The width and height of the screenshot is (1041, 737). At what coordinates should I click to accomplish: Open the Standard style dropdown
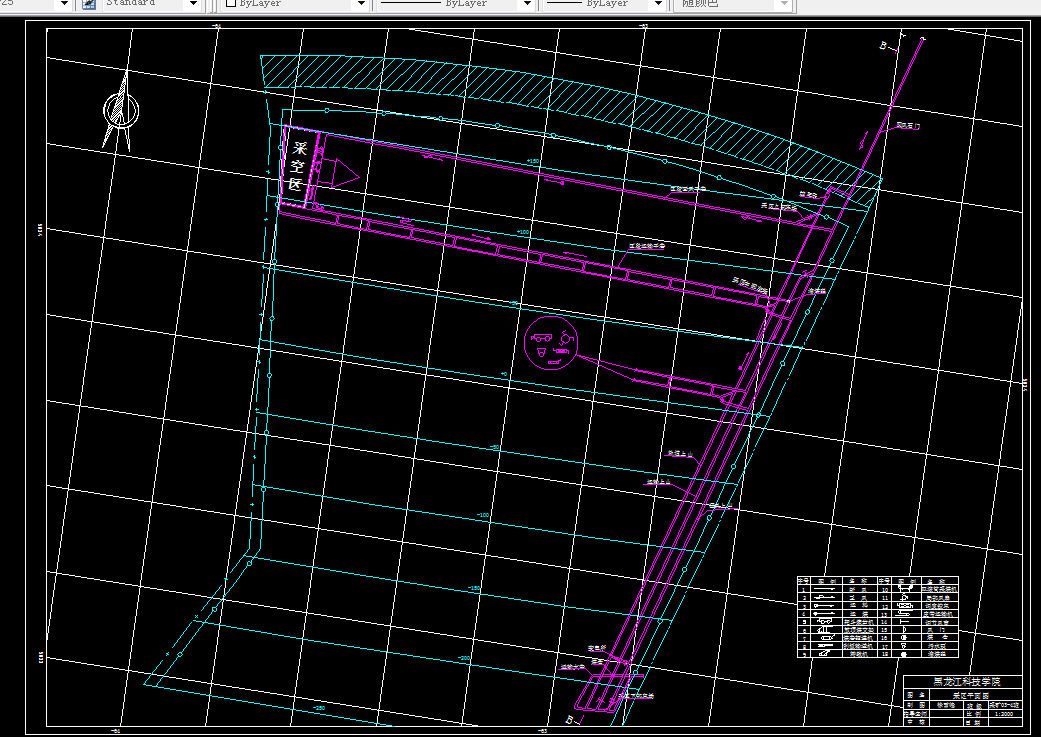[193, 4]
